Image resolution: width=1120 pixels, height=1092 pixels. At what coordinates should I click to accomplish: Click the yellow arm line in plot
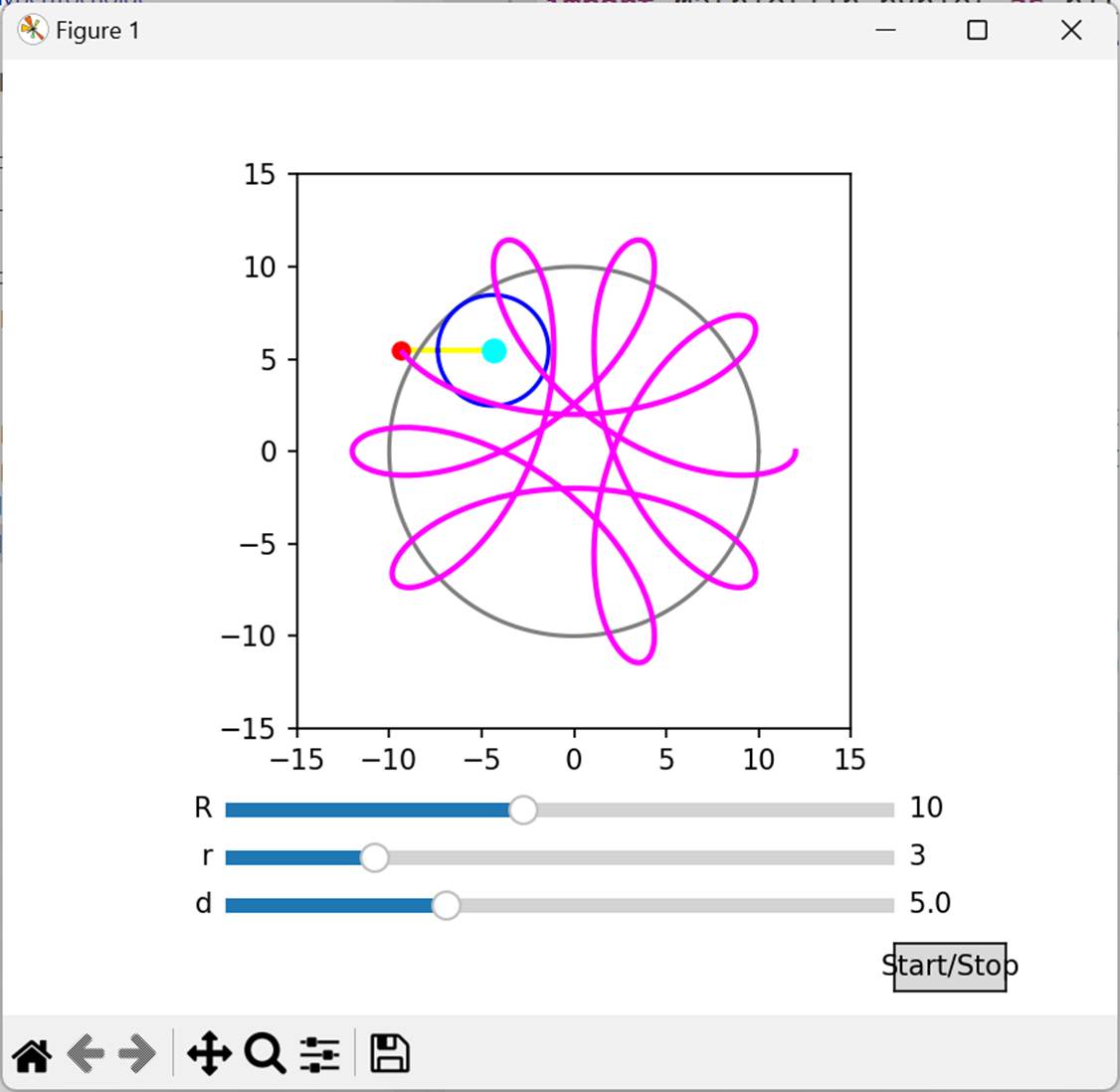tap(446, 350)
